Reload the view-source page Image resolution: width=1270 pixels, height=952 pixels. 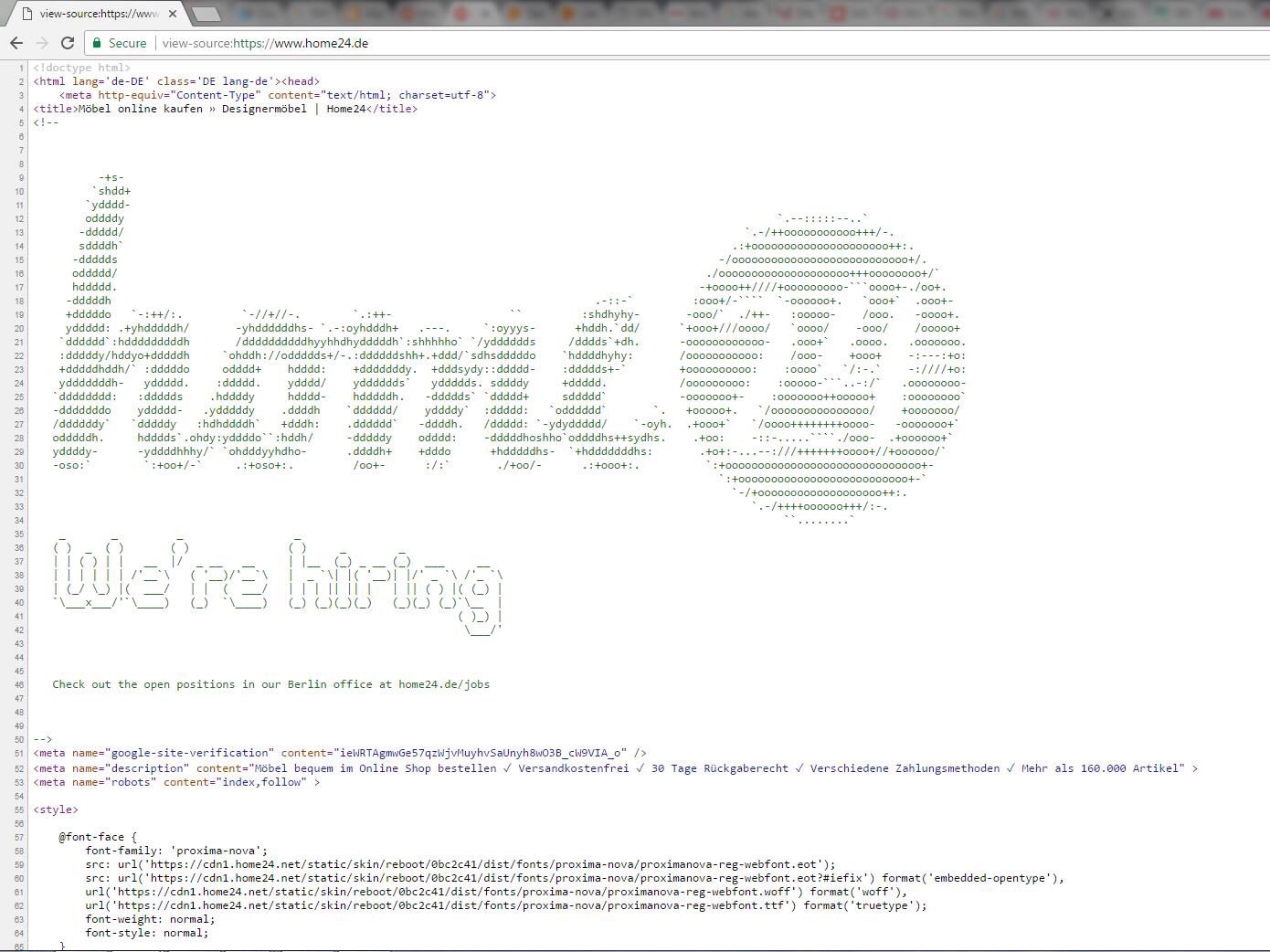(67, 43)
